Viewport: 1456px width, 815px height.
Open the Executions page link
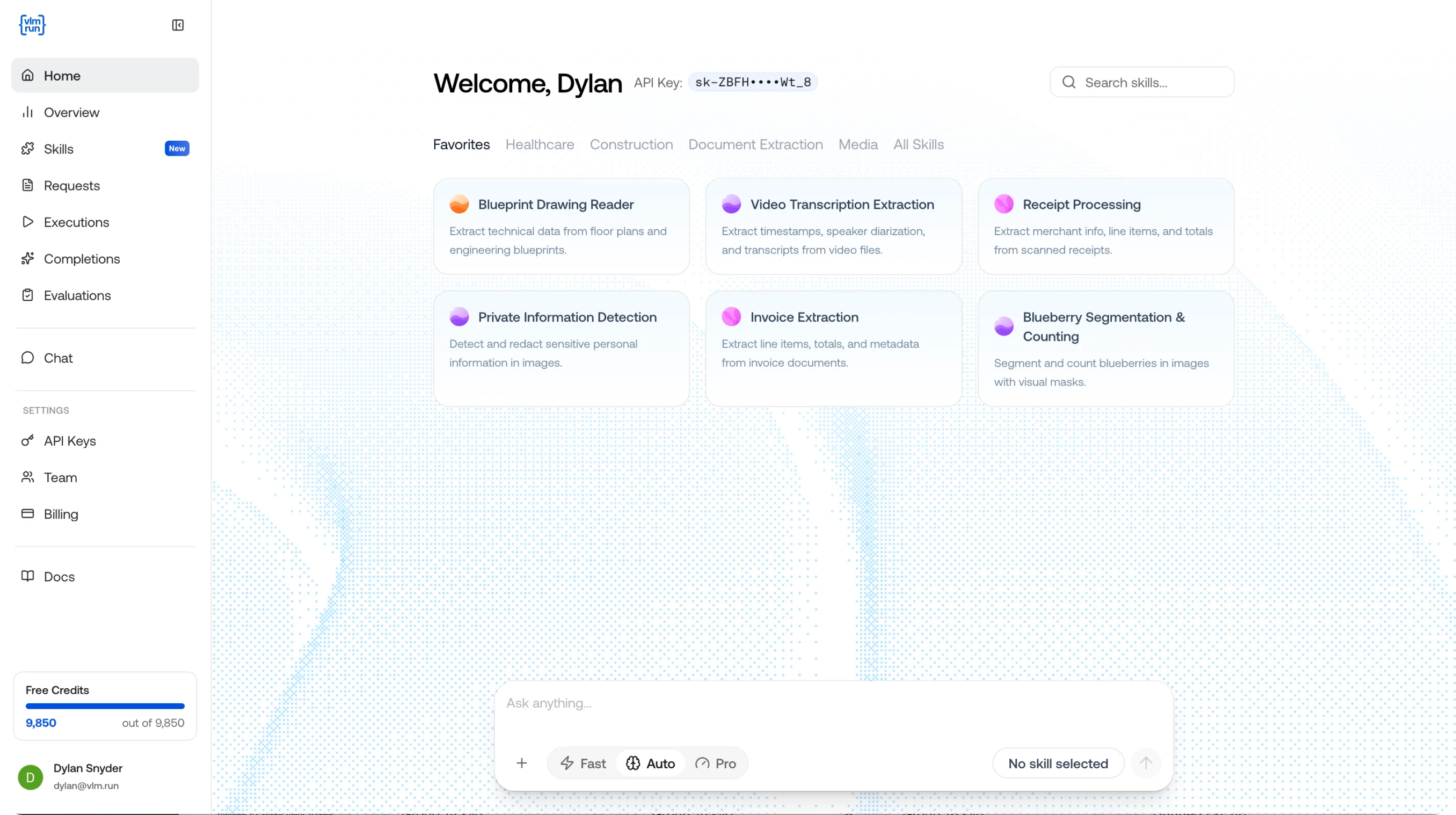105,222
